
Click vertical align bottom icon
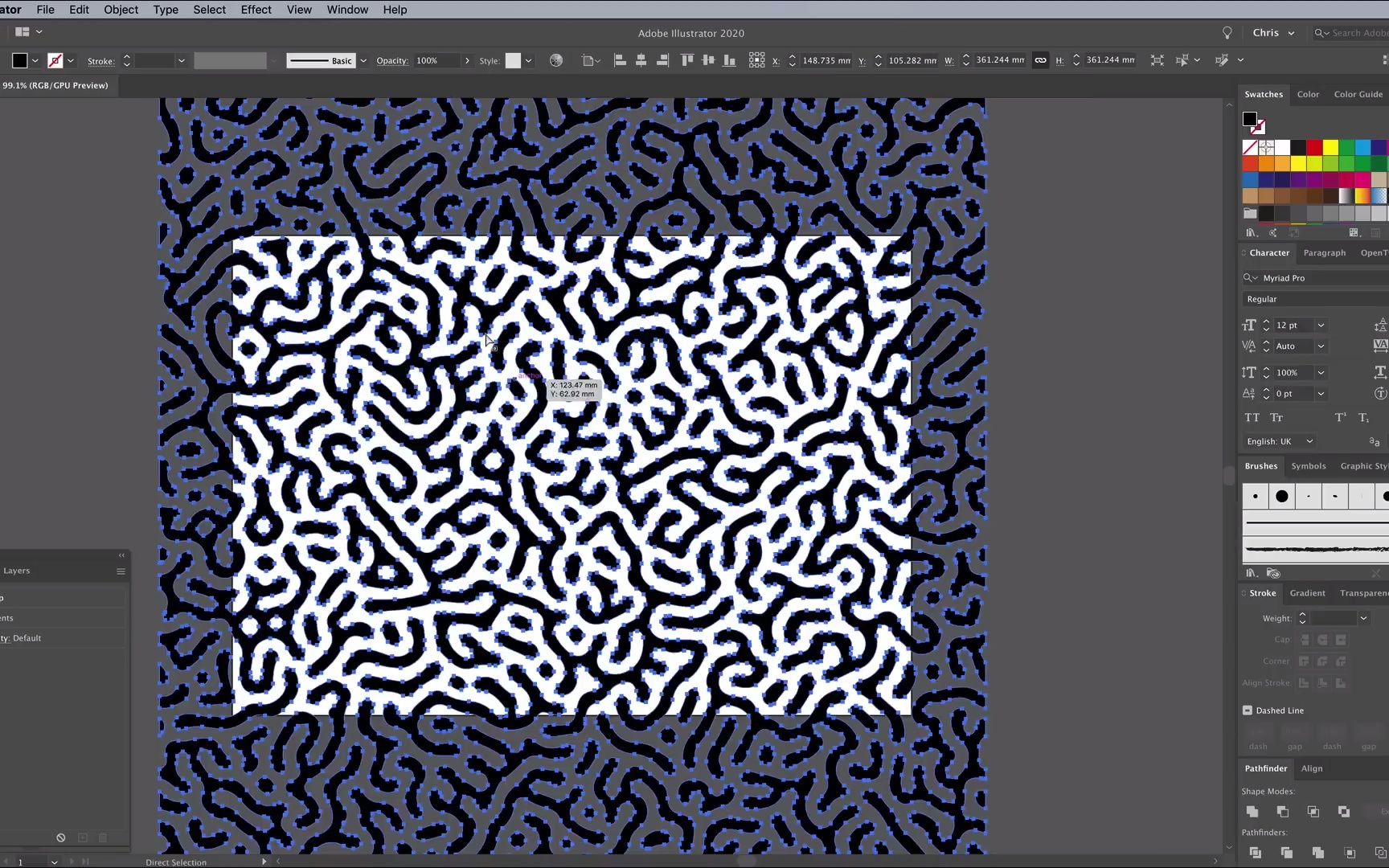tap(729, 60)
